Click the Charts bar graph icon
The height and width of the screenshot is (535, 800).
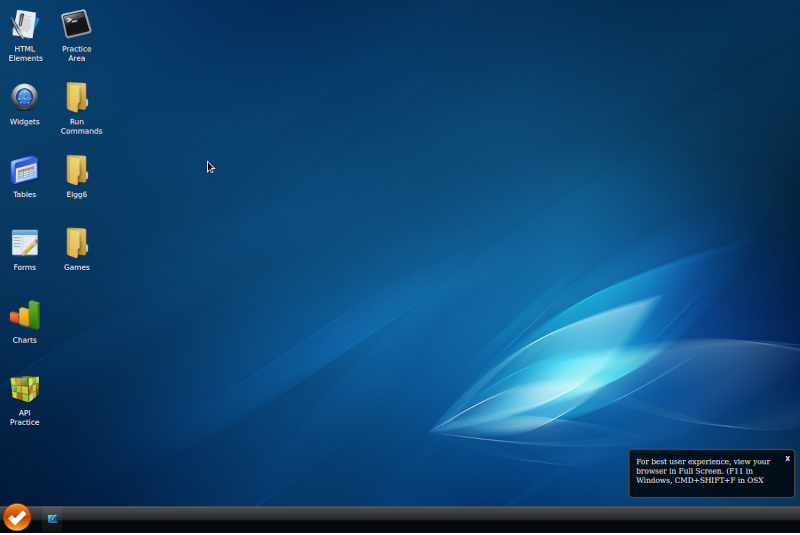pos(25,315)
